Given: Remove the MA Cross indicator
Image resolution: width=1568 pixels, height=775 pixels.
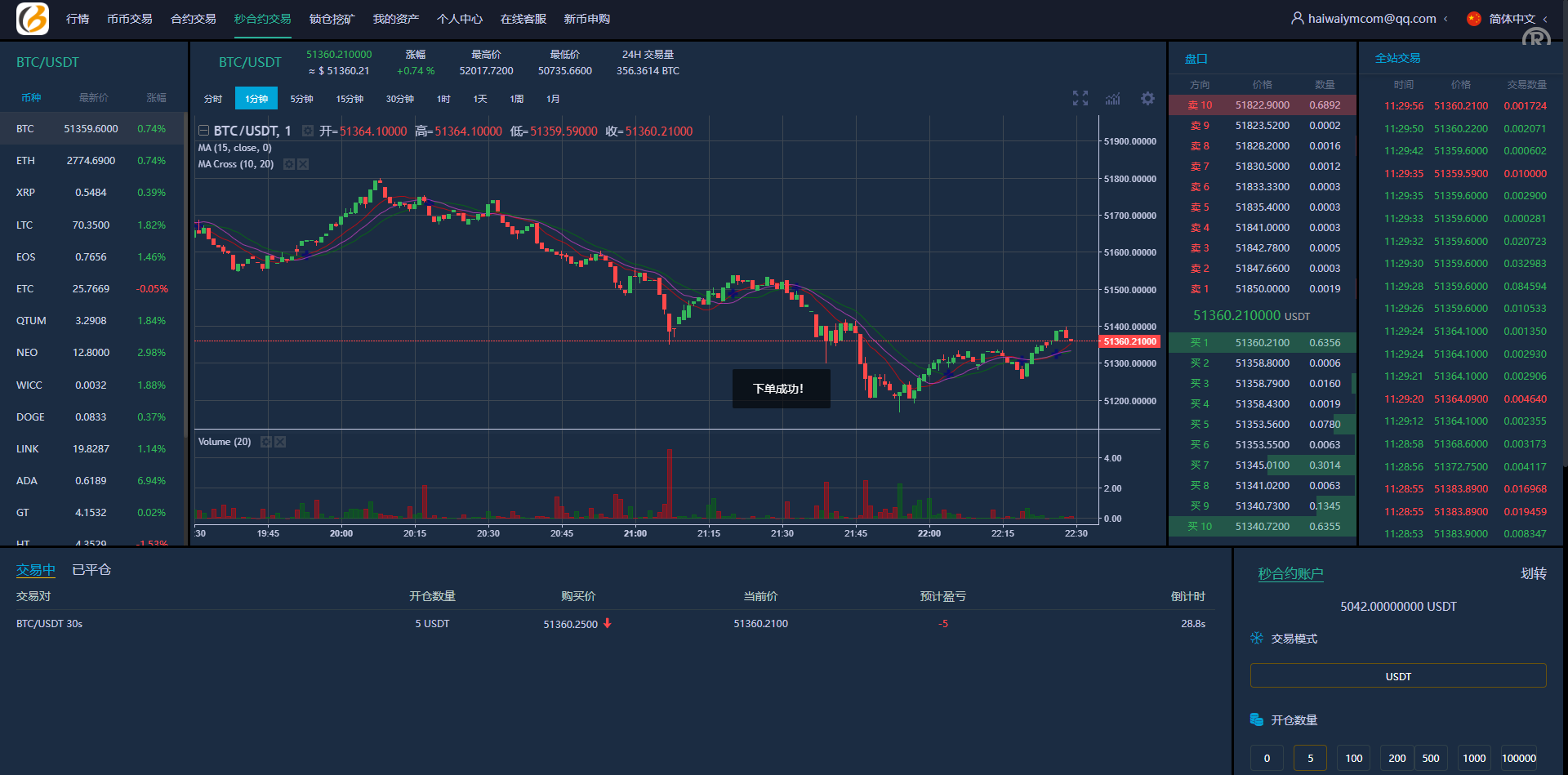Looking at the screenshot, I should [x=303, y=164].
